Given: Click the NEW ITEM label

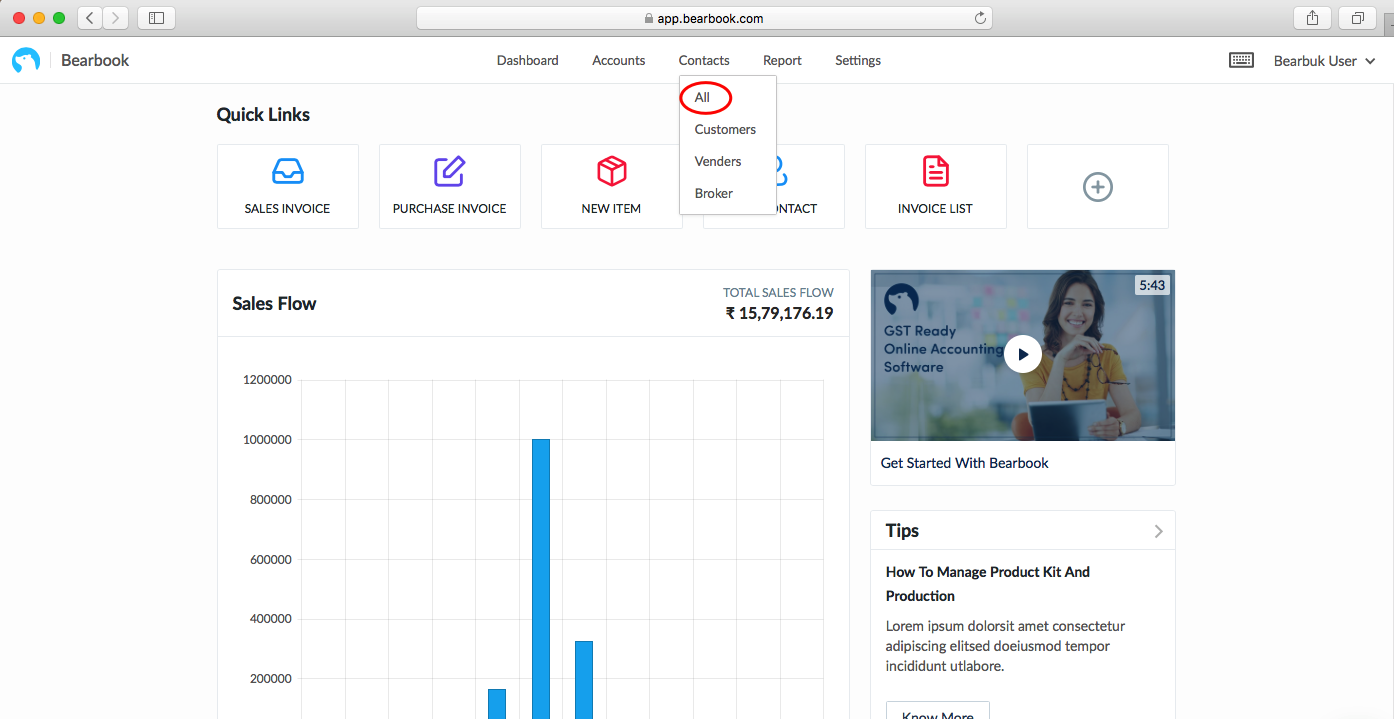Looking at the screenshot, I should click(x=611, y=209).
